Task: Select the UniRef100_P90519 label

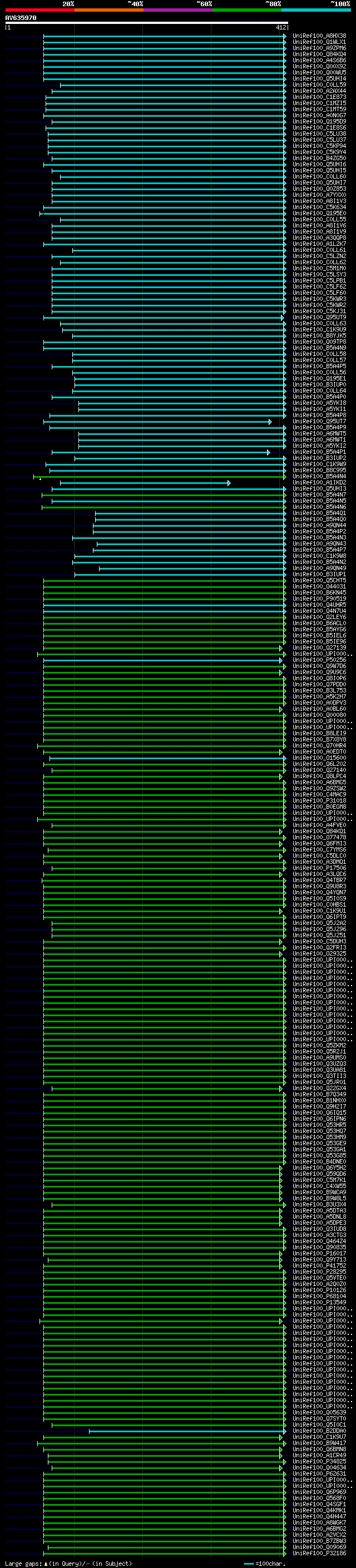Action: [x=319, y=599]
